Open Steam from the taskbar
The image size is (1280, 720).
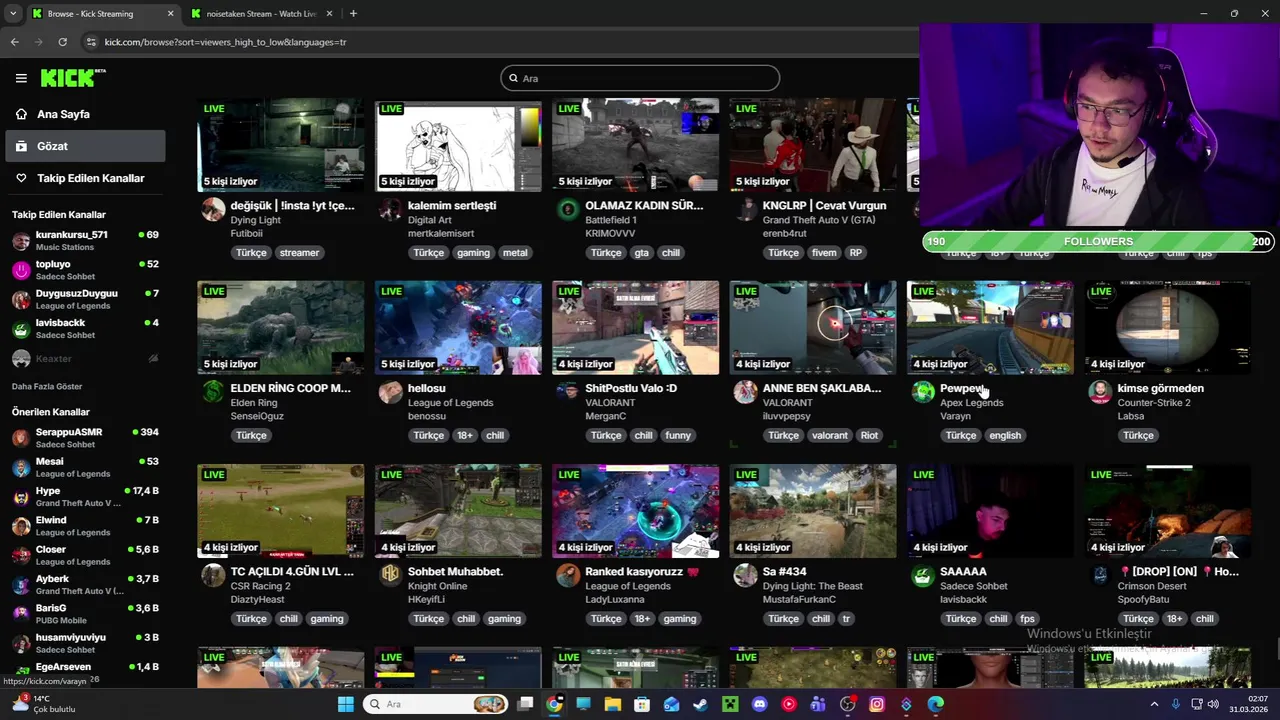click(x=700, y=704)
